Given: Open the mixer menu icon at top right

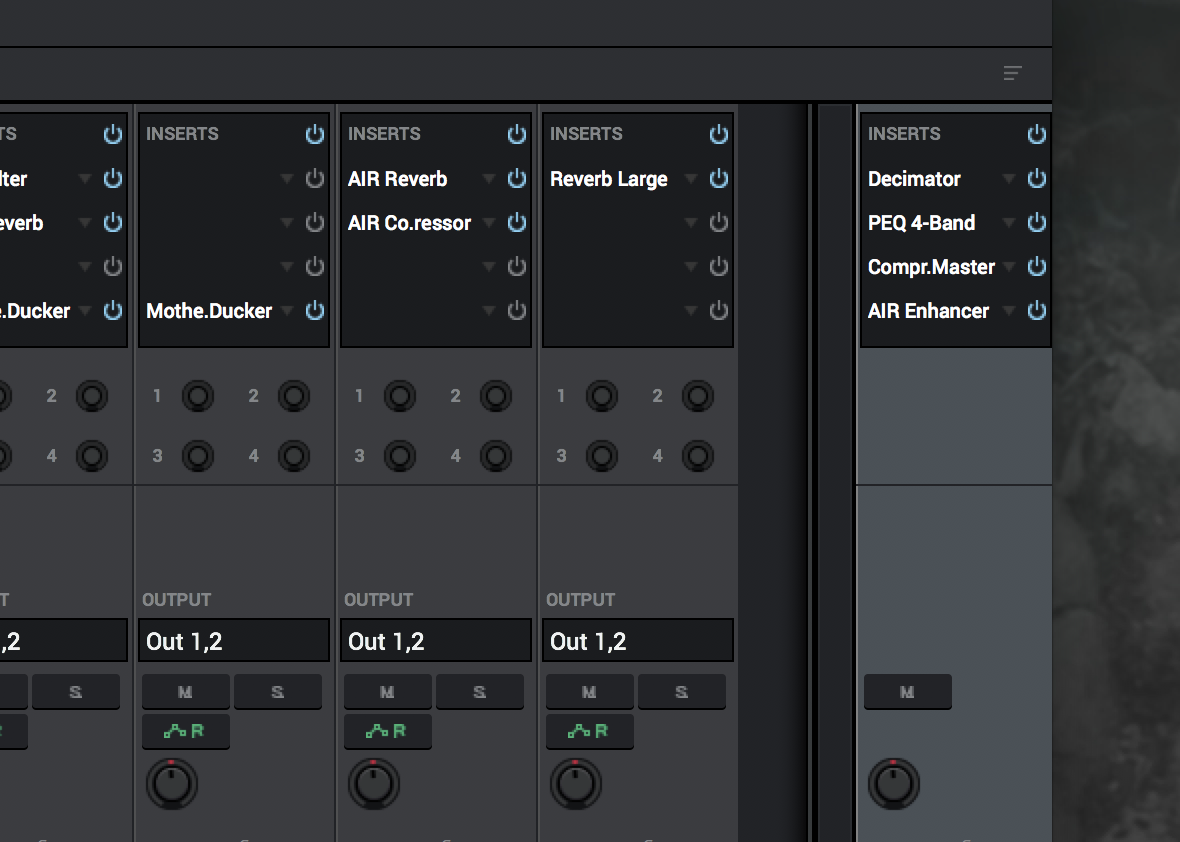Looking at the screenshot, I should 1012,73.
